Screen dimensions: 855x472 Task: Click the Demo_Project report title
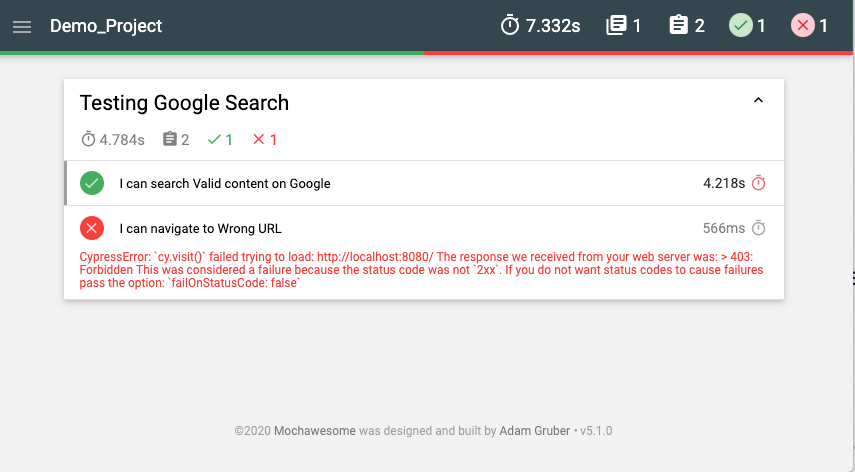[x=106, y=26]
